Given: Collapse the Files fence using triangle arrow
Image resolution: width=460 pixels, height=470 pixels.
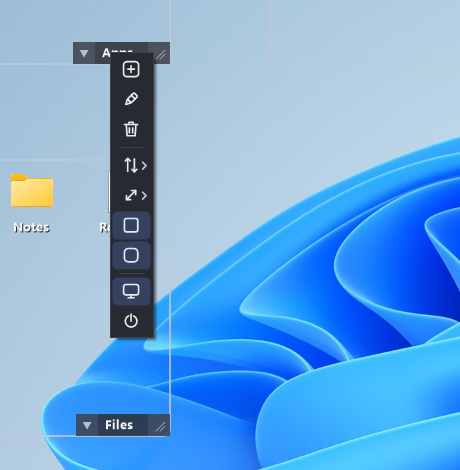Looking at the screenshot, I should [87, 425].
